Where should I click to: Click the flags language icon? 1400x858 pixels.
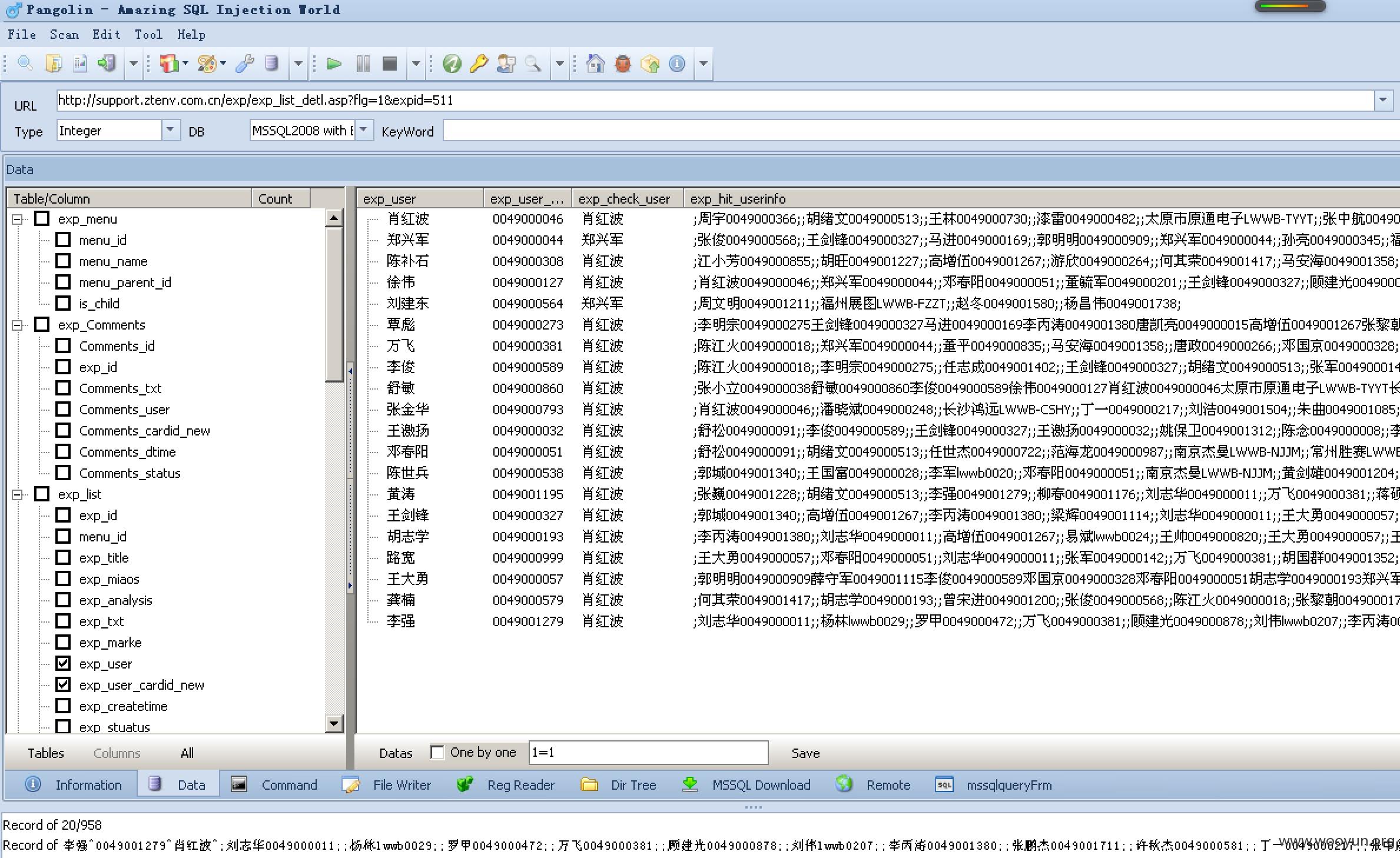coord(169,63)
